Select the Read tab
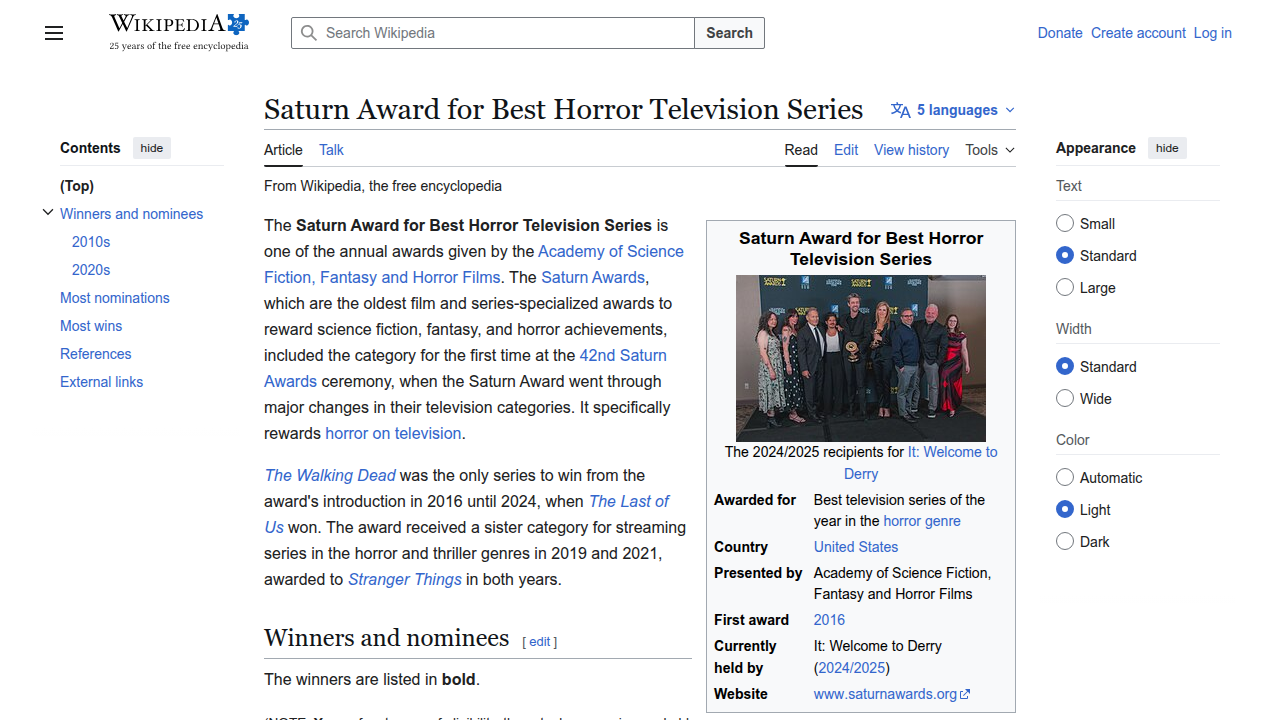 tap(801, 150)
